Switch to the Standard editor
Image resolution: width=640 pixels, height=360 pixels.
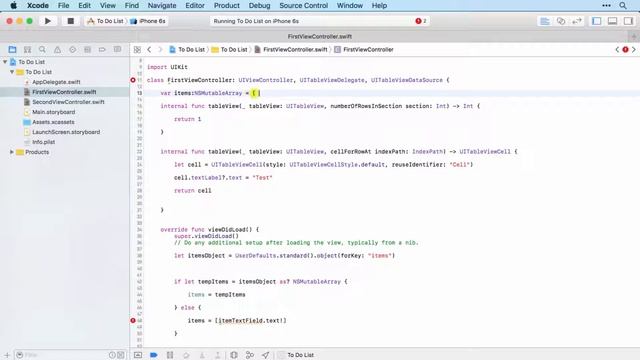545,21
